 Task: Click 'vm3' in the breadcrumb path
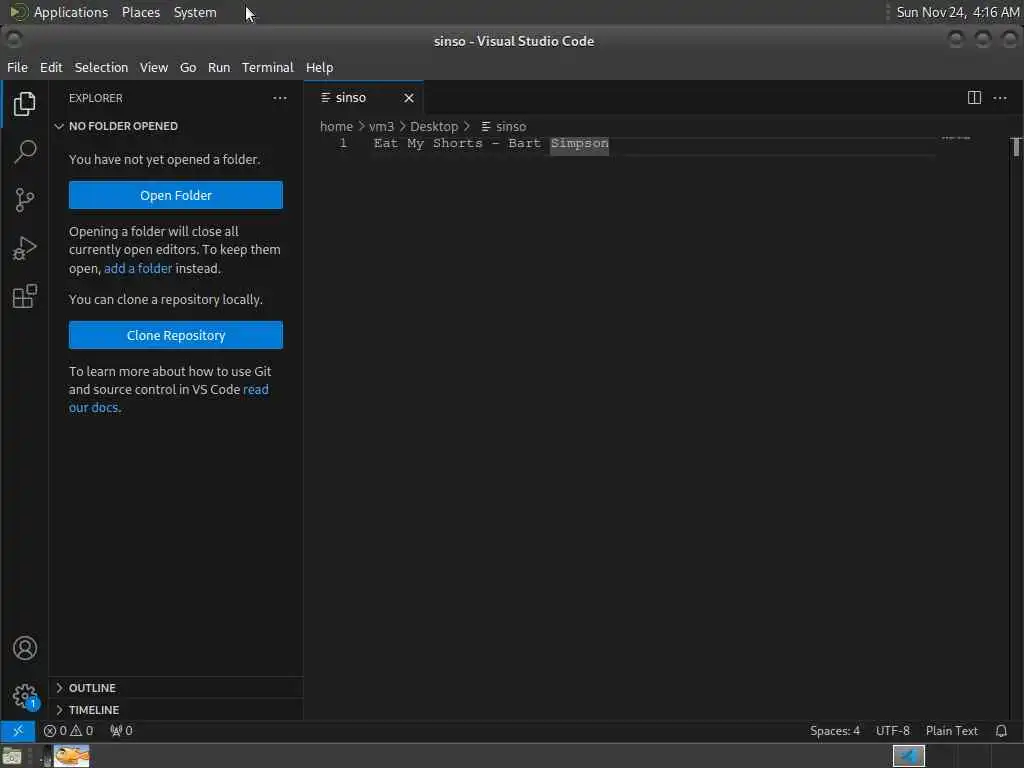coord(381,127)
